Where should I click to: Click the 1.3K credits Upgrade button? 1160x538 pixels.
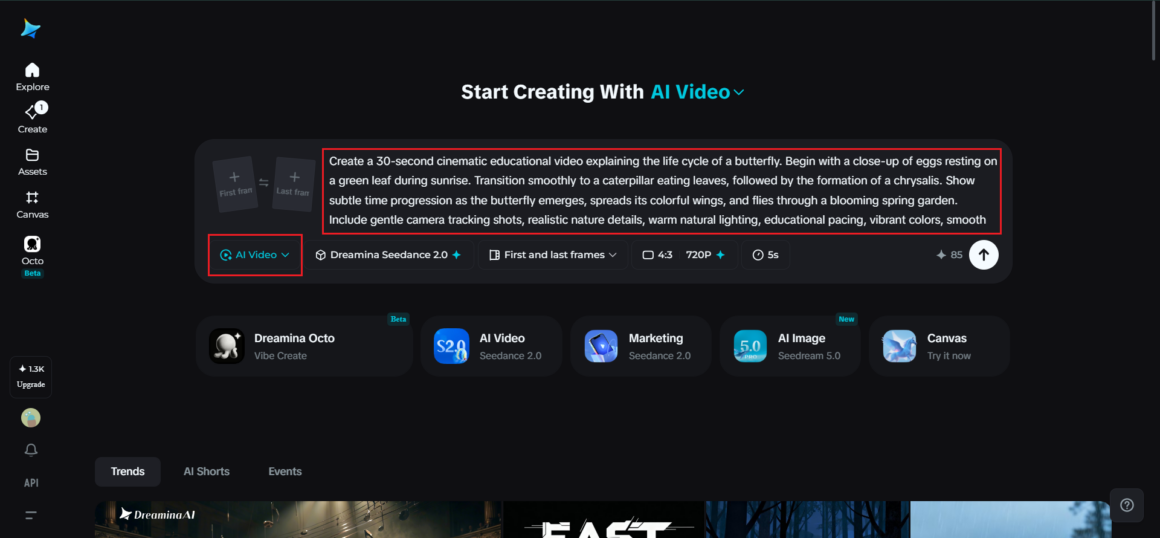click(31, 377)
